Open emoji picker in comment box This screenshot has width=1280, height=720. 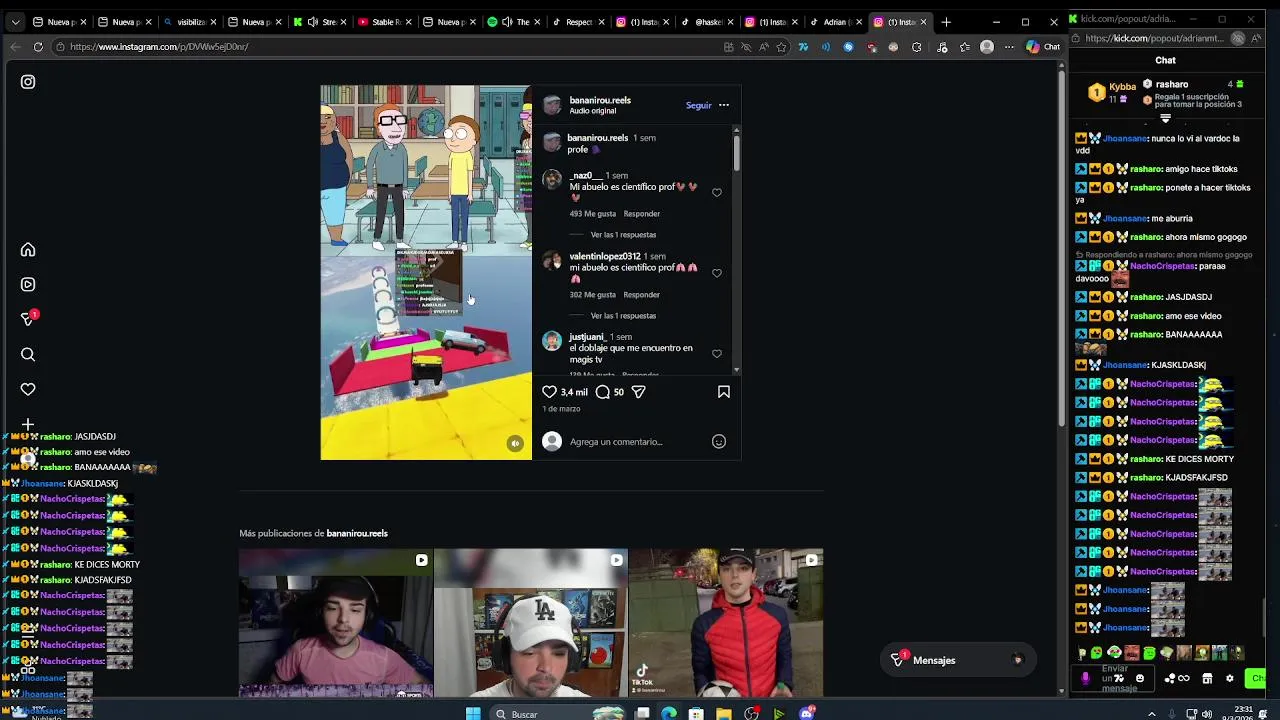(x=719, y=441)
